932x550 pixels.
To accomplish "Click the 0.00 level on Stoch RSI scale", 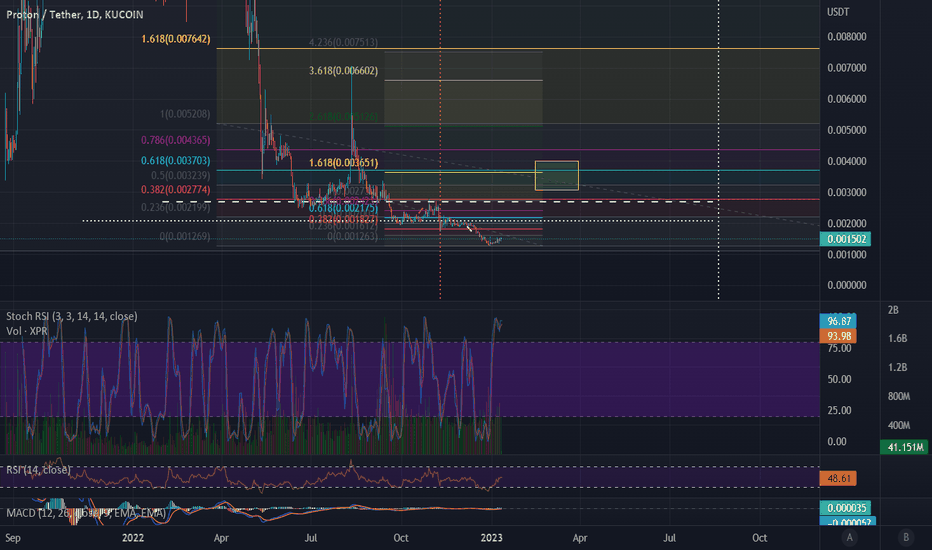I will pyautogui.click(x=837, y=441).
